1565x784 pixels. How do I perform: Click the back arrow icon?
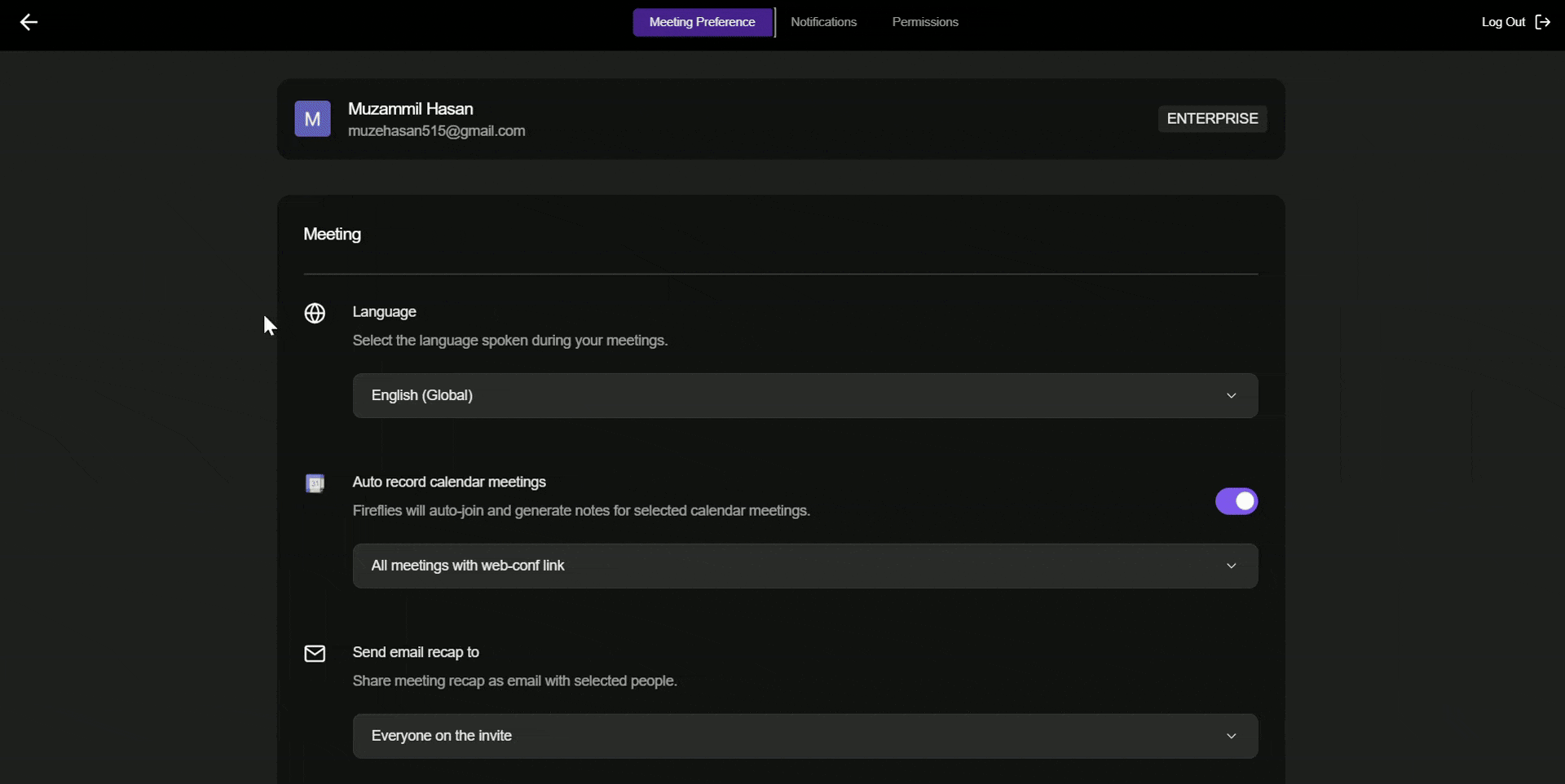(29, 23)
